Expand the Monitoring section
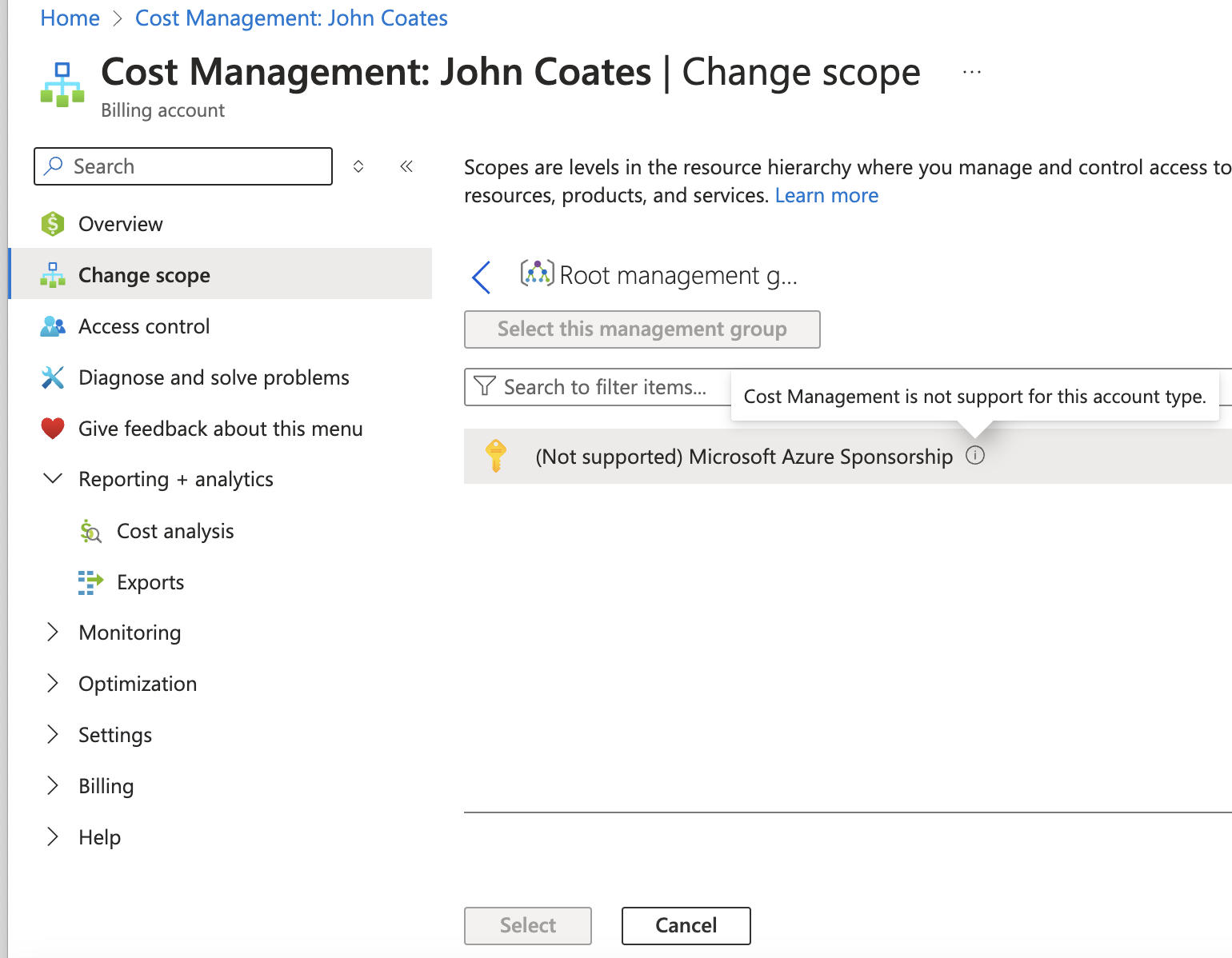 (53, 632)
